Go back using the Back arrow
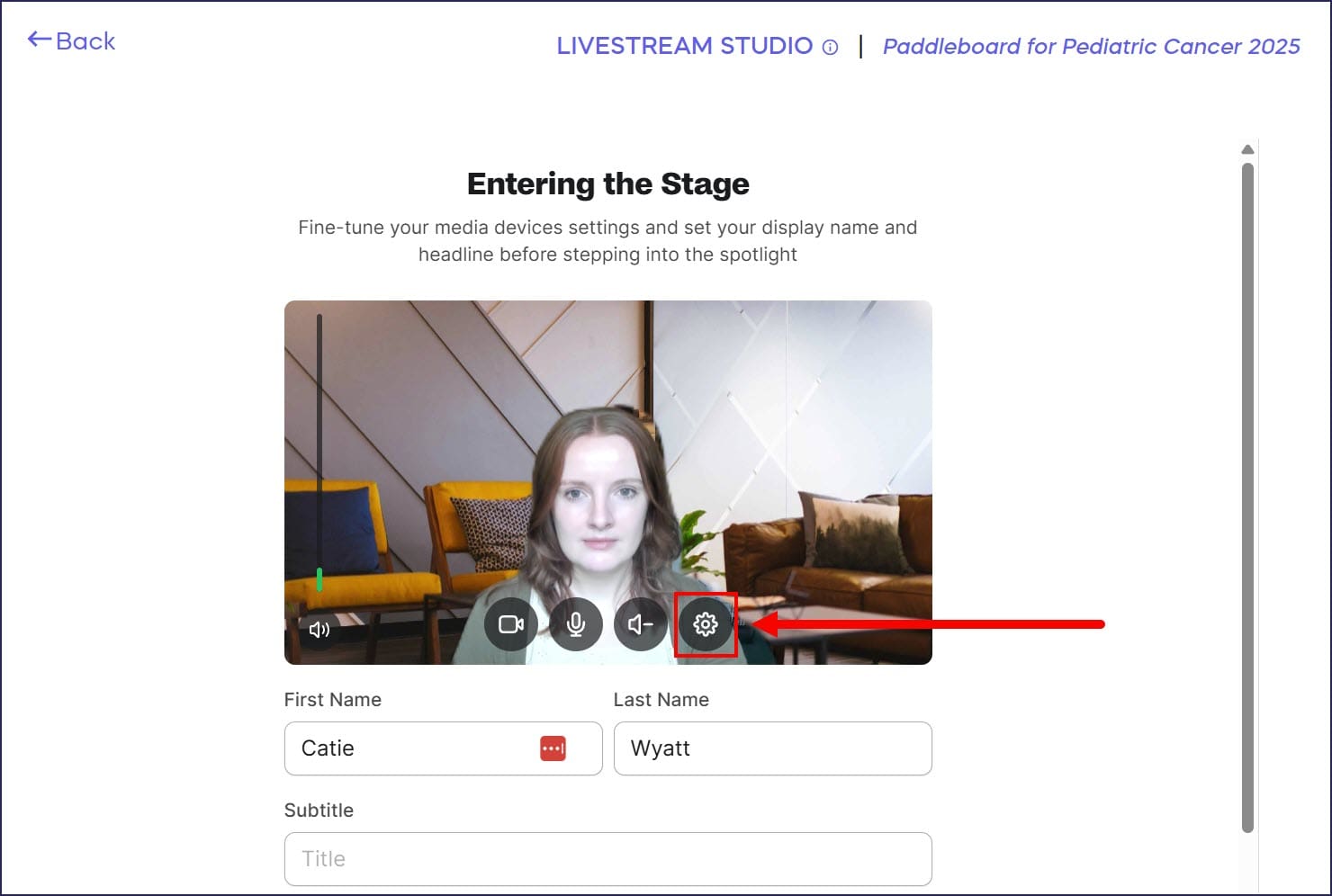This screenshot has width=1332, height=896. pyautogui.click(x=72, y=40)
